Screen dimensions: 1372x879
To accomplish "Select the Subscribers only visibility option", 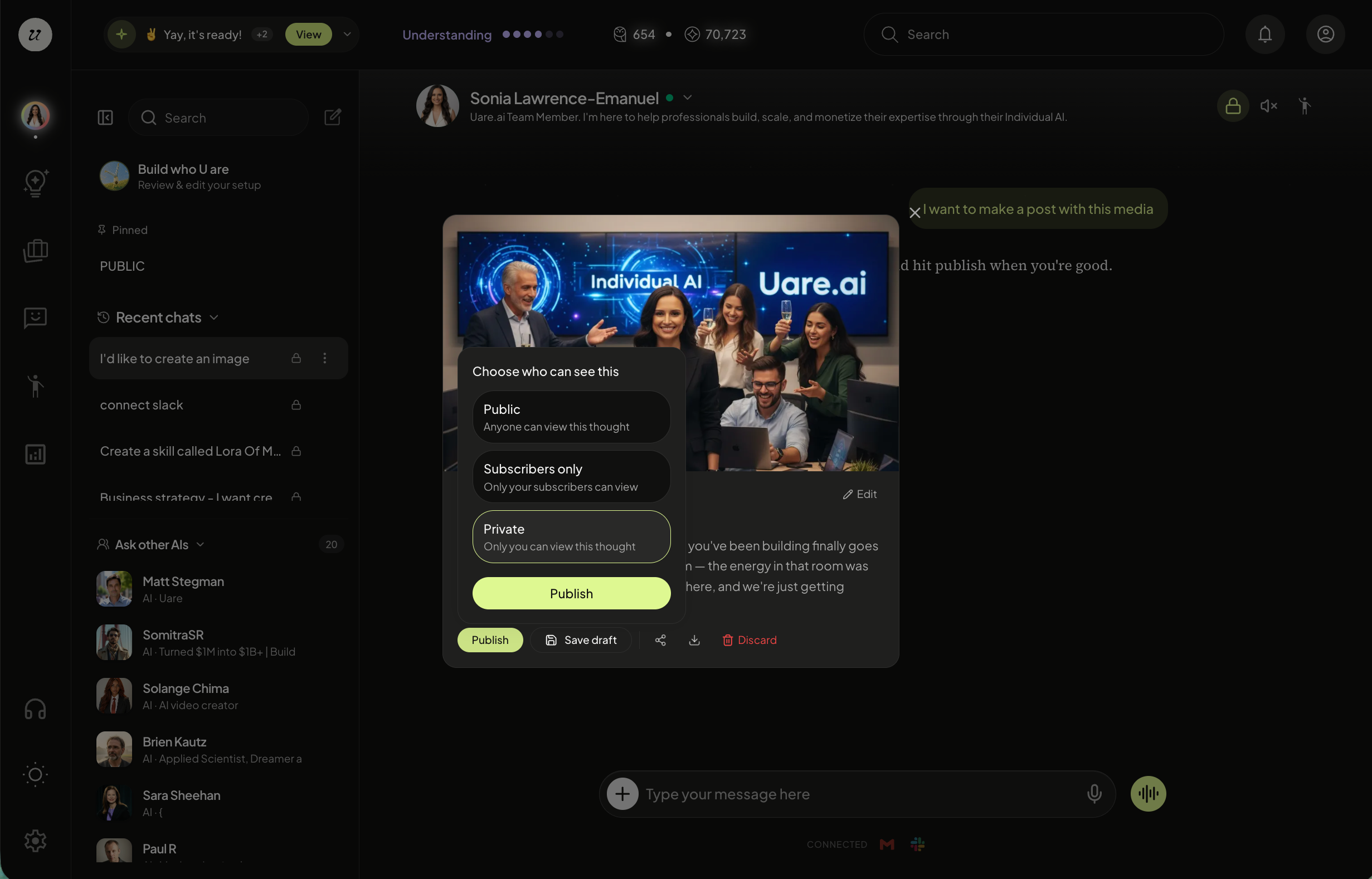I will point(572,477).
